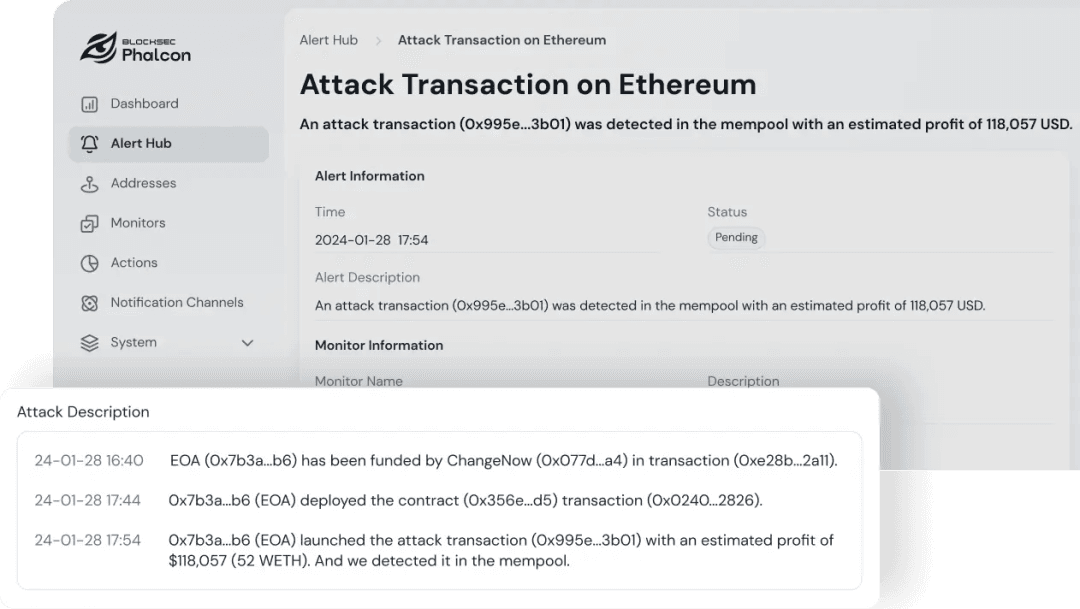Click the breadcrumb separator arrow

(379, 41)
